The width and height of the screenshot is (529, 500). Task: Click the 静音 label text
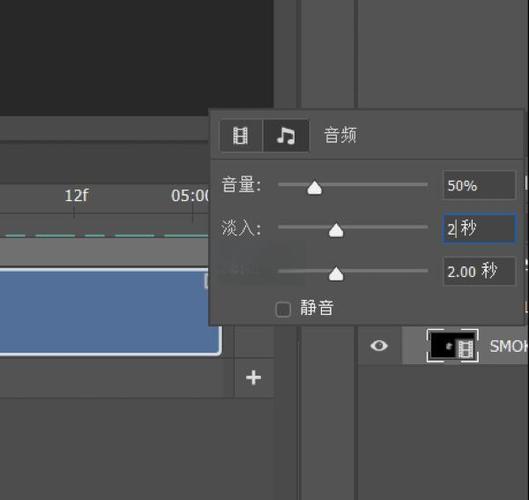(x=316, y=308)
